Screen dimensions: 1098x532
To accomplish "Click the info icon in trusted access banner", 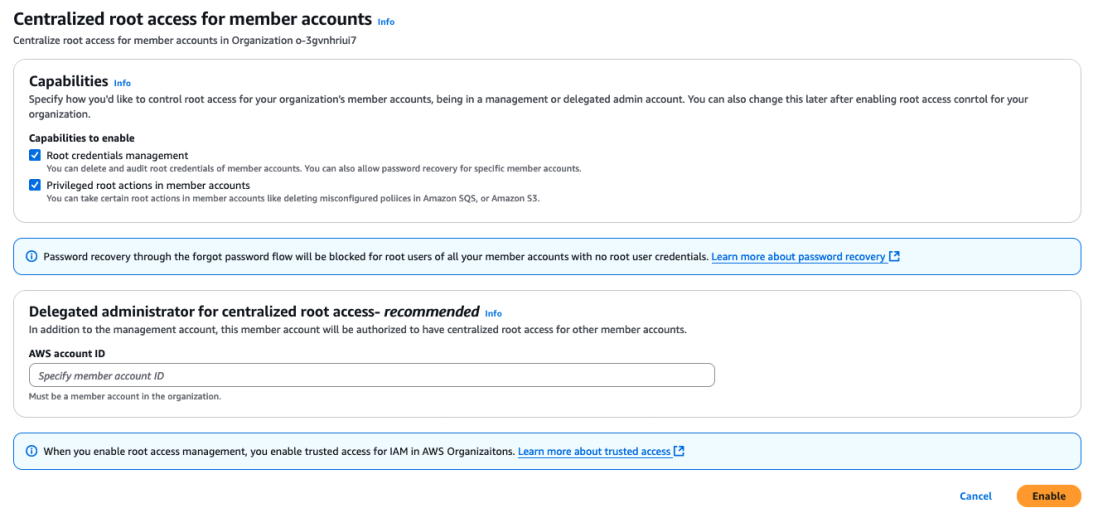I will pos(30,452).
